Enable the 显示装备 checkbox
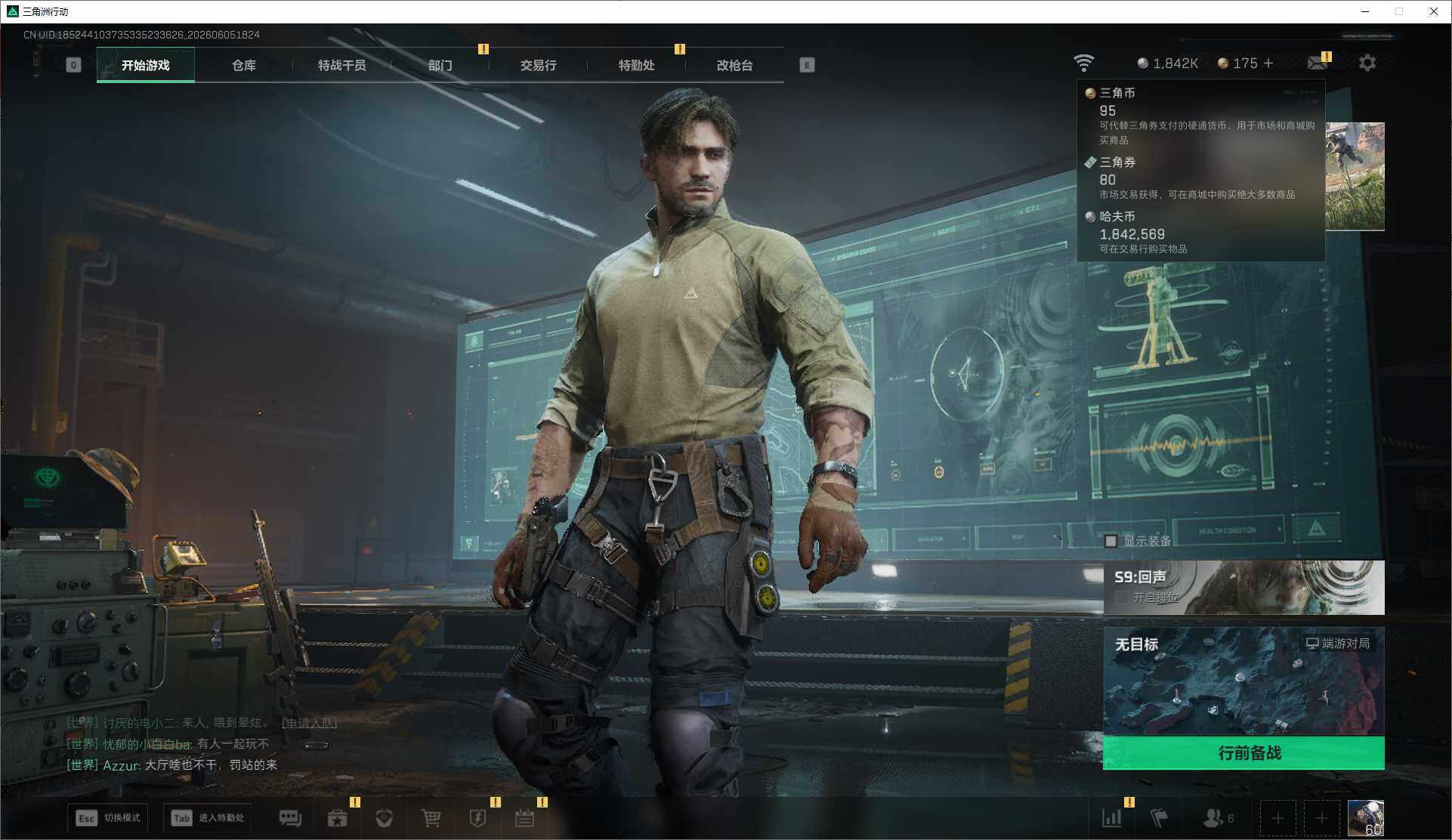Image resolution: width=1452 pixels, height=840 pixels. [1111, 541]
